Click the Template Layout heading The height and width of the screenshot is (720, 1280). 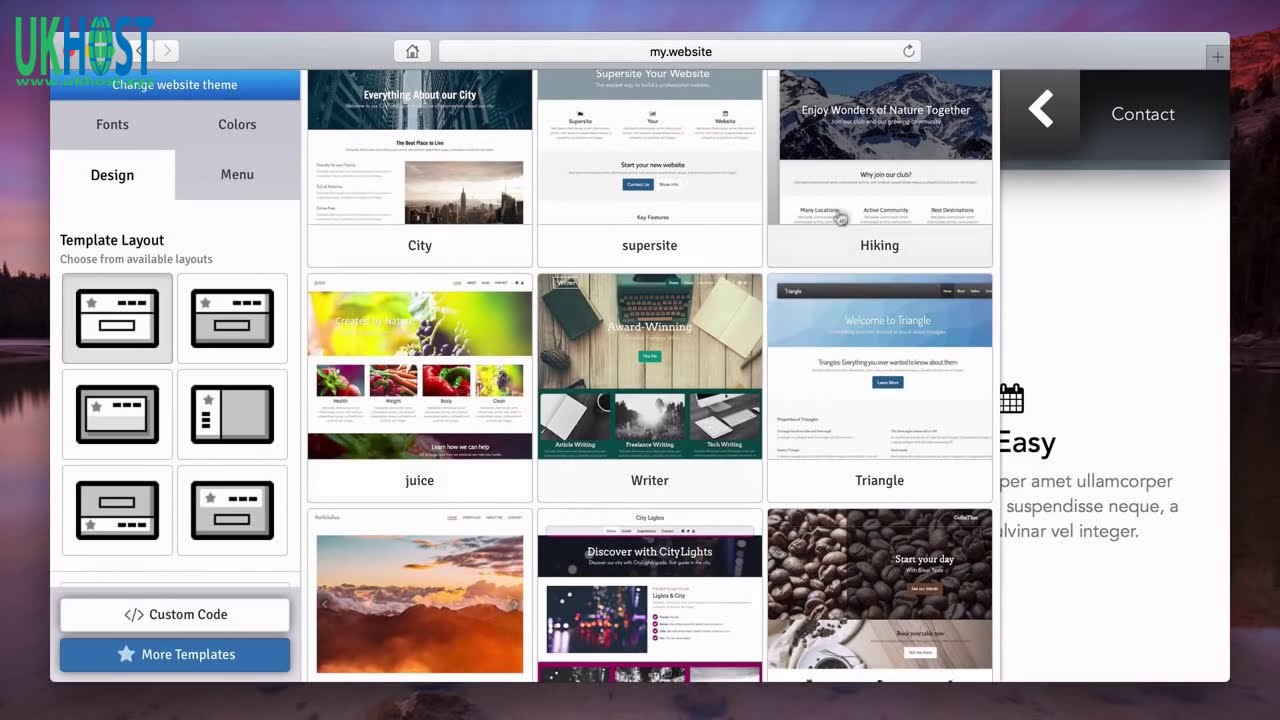[112, 240]
